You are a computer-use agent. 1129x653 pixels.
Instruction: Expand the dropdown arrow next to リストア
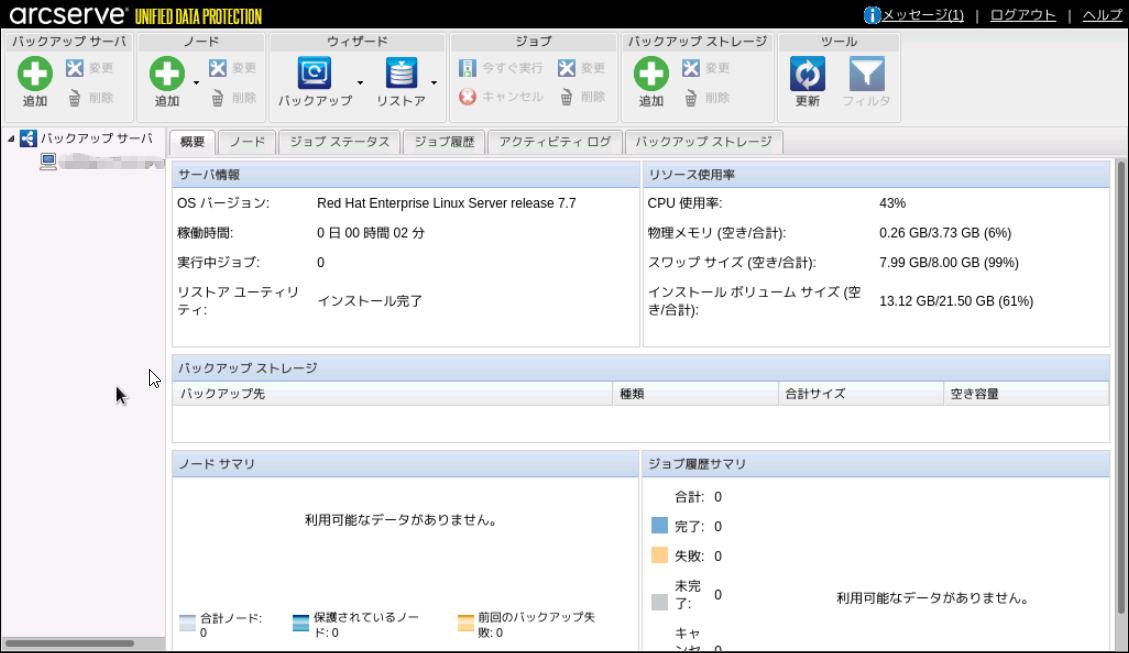pos(434,83)
